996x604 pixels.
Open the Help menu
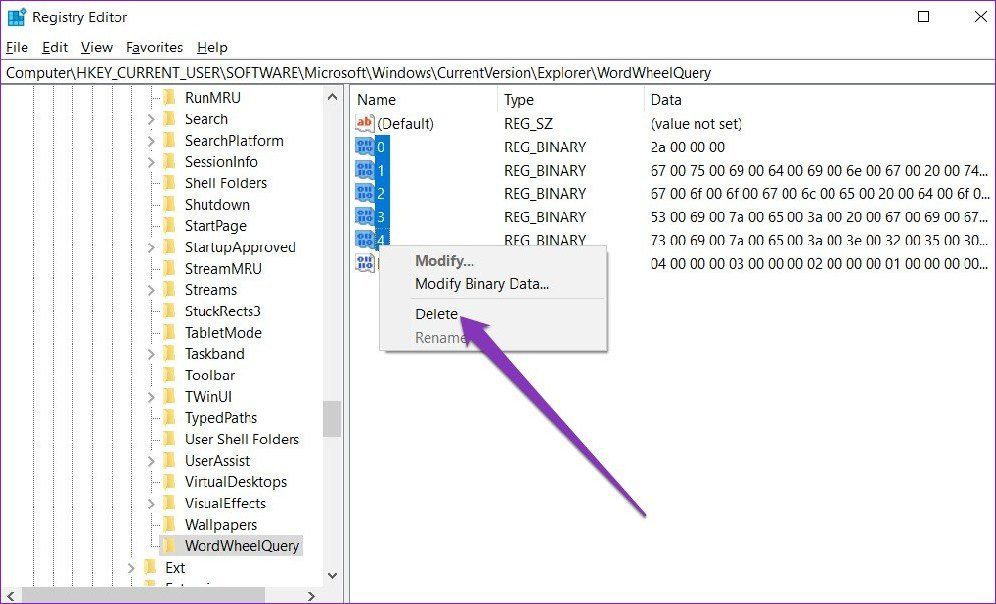point(212,48)
